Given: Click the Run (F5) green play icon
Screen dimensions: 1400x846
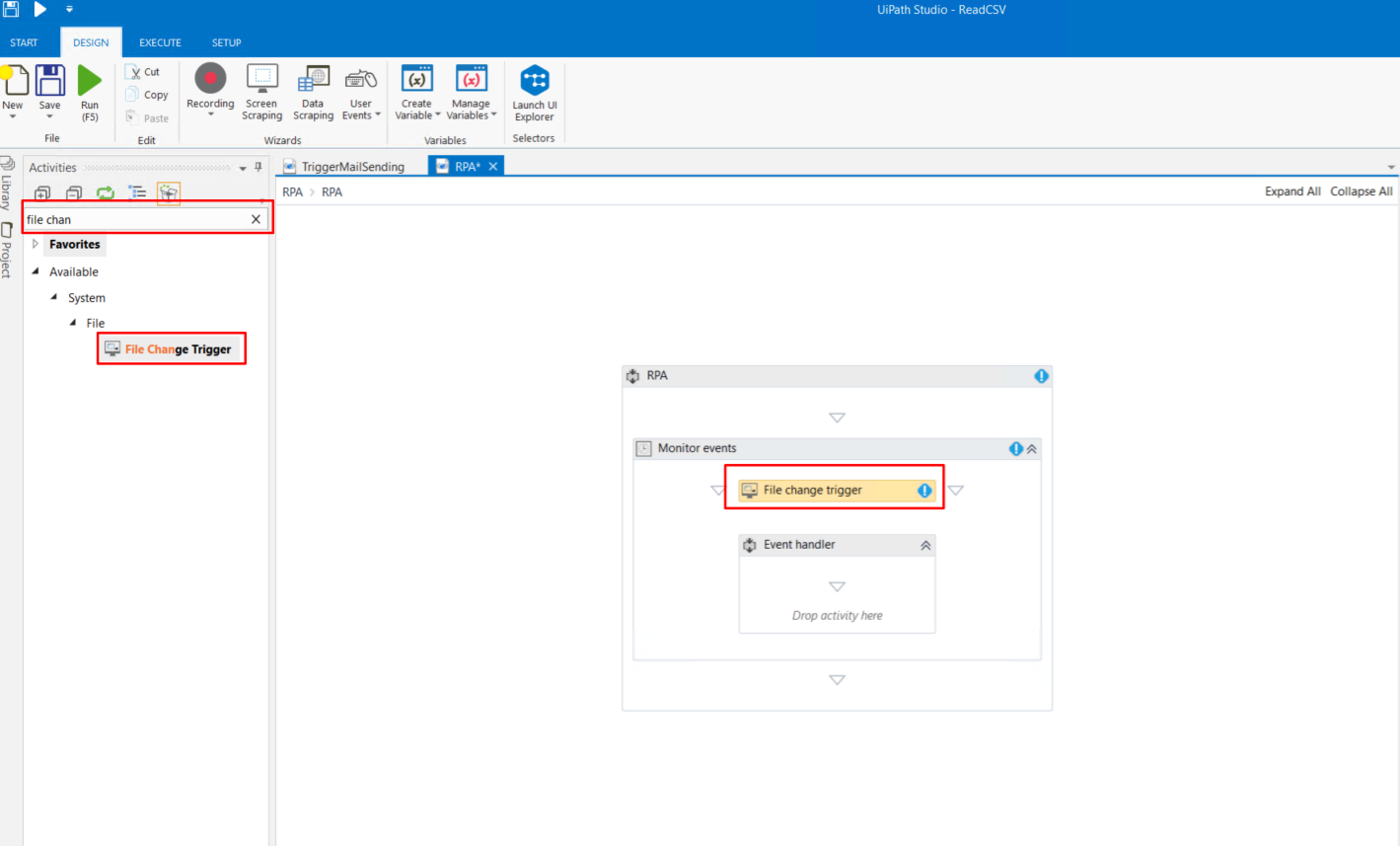Looking at the screenshot, I should click(90, 81).
